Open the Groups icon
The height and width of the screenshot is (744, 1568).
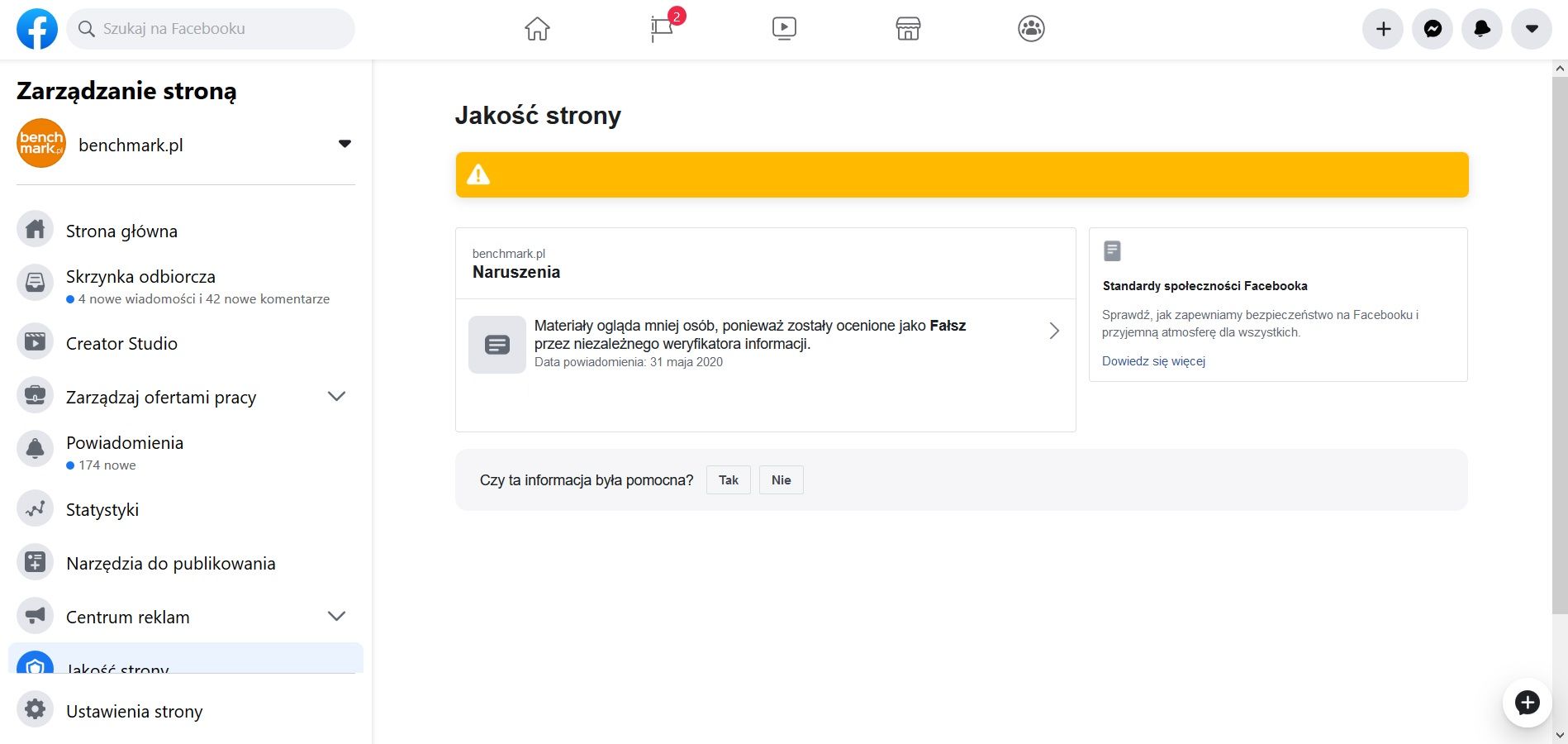pyautogui.click(x=1031, y=29)
